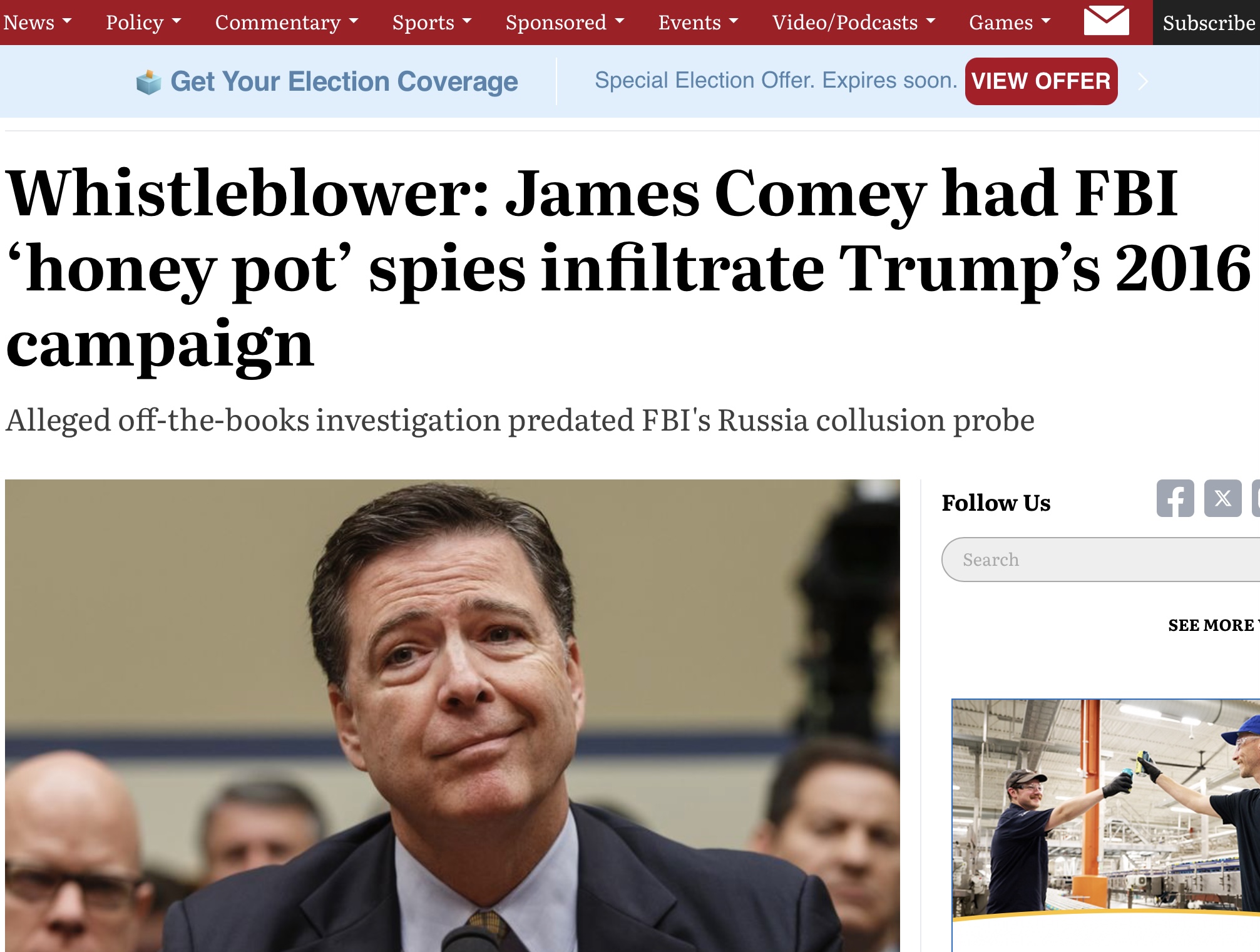Expand the Games dropdown
1260x952 pixels.
[1010, 23]
